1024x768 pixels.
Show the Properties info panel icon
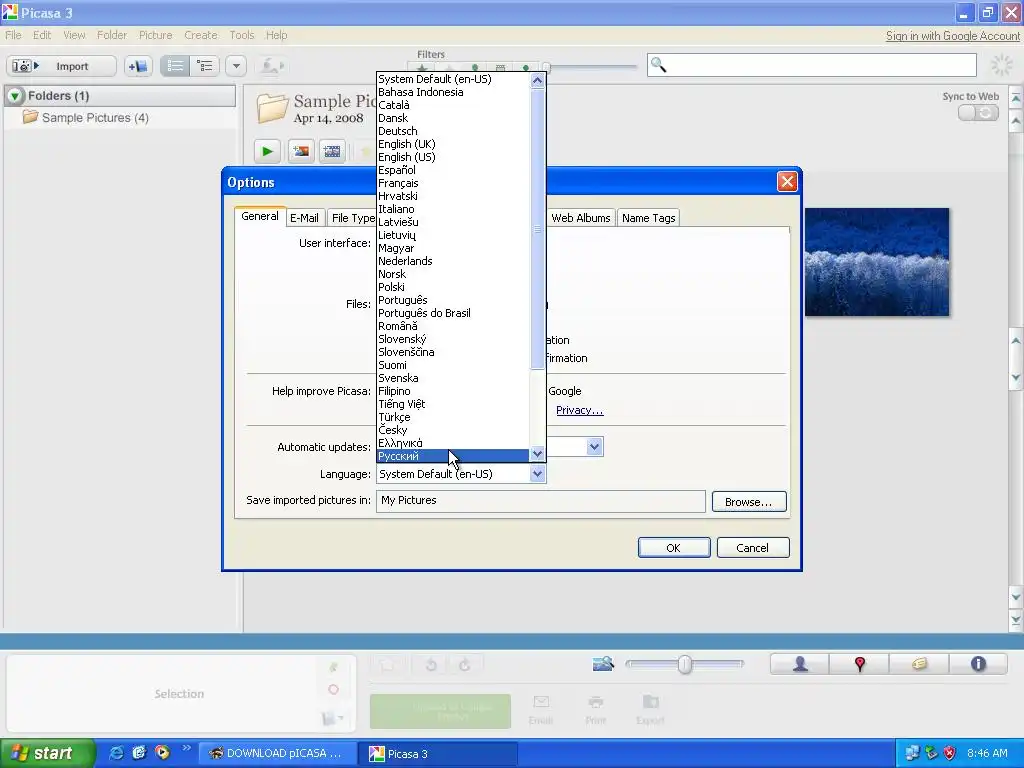click(x=978, y=664)
